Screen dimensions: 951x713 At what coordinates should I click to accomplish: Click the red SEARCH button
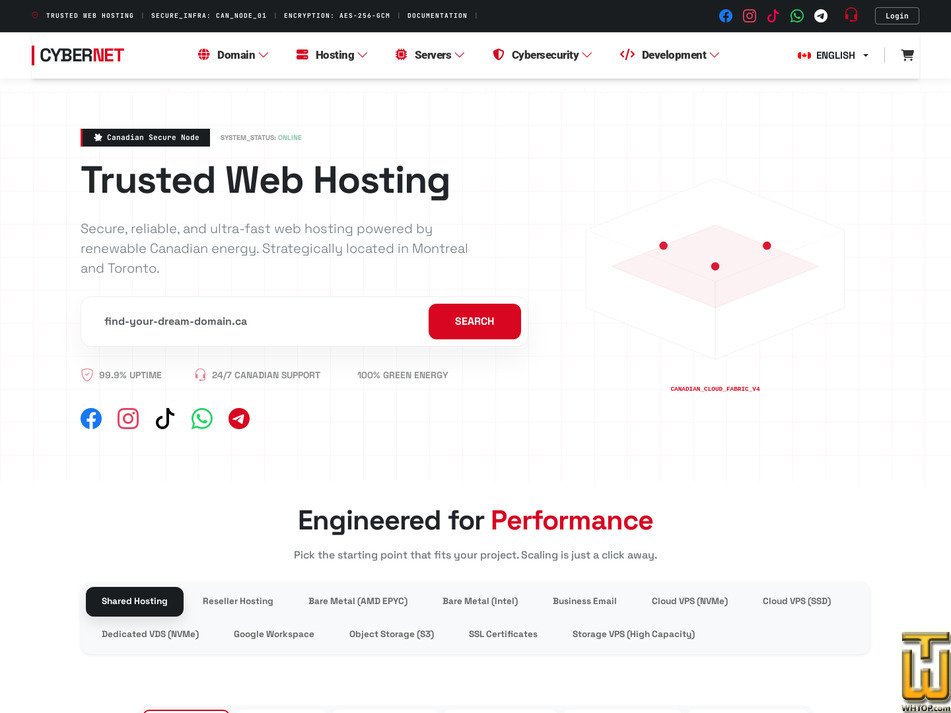(x=474, y=321)
